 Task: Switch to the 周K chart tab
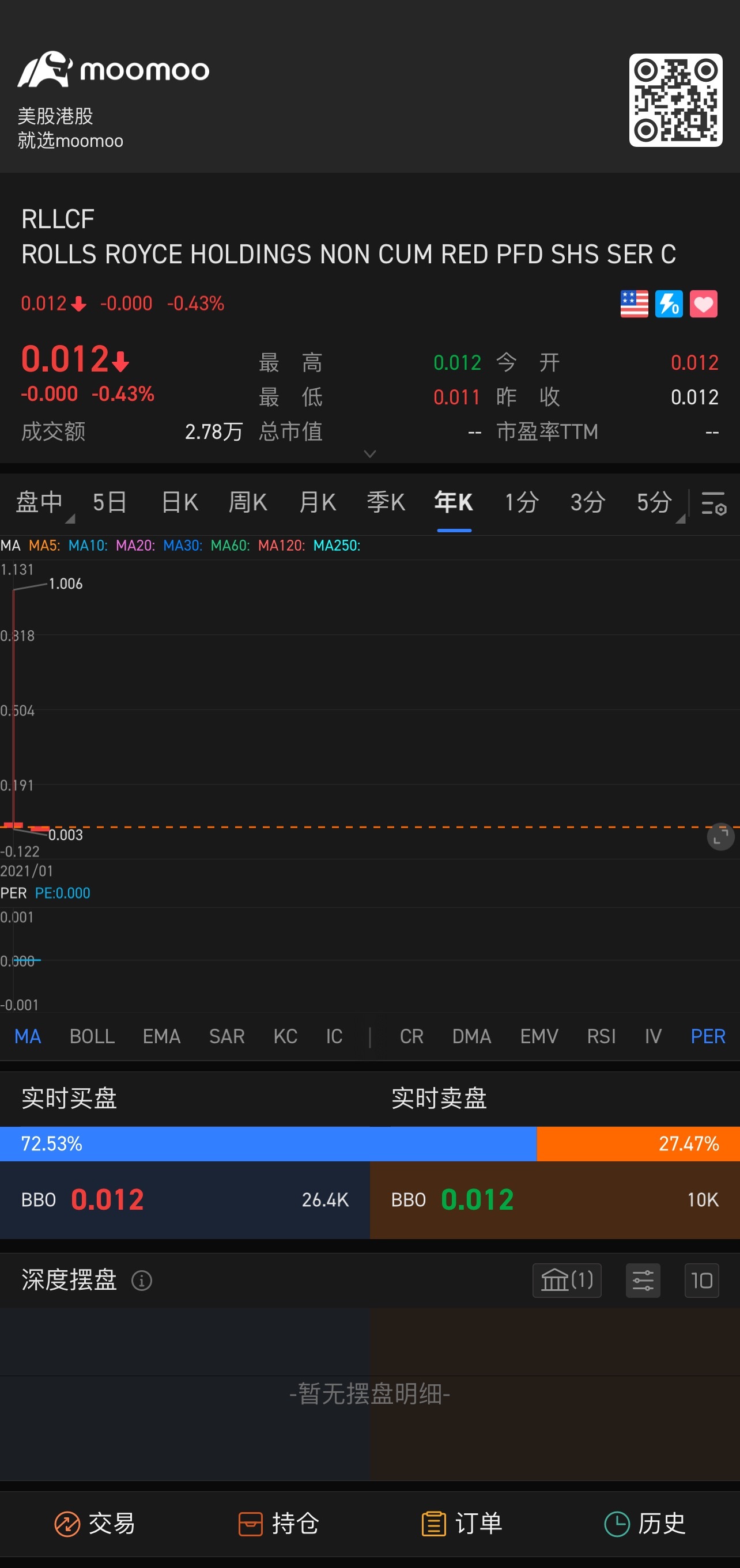248,502
